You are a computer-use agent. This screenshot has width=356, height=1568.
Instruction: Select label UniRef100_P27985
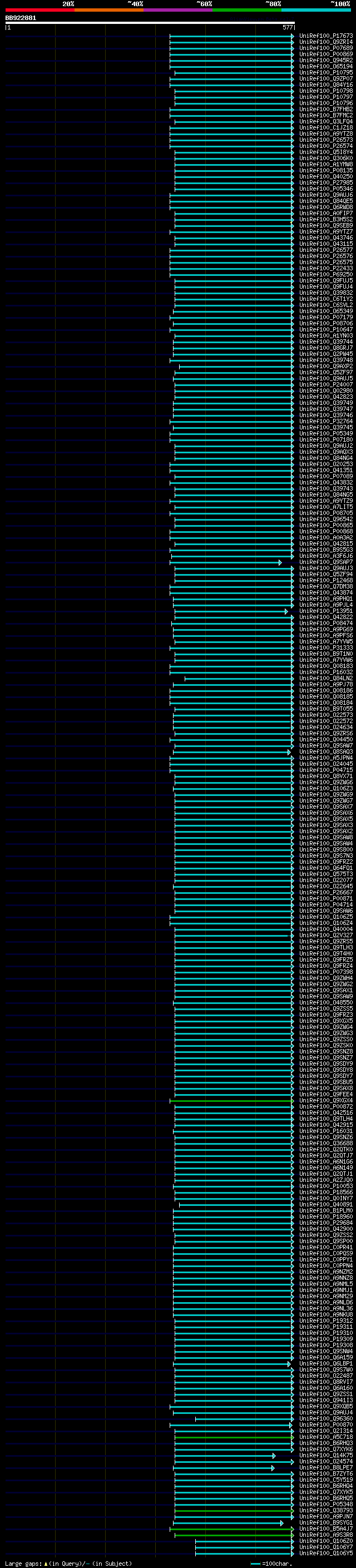coord(326,182)
